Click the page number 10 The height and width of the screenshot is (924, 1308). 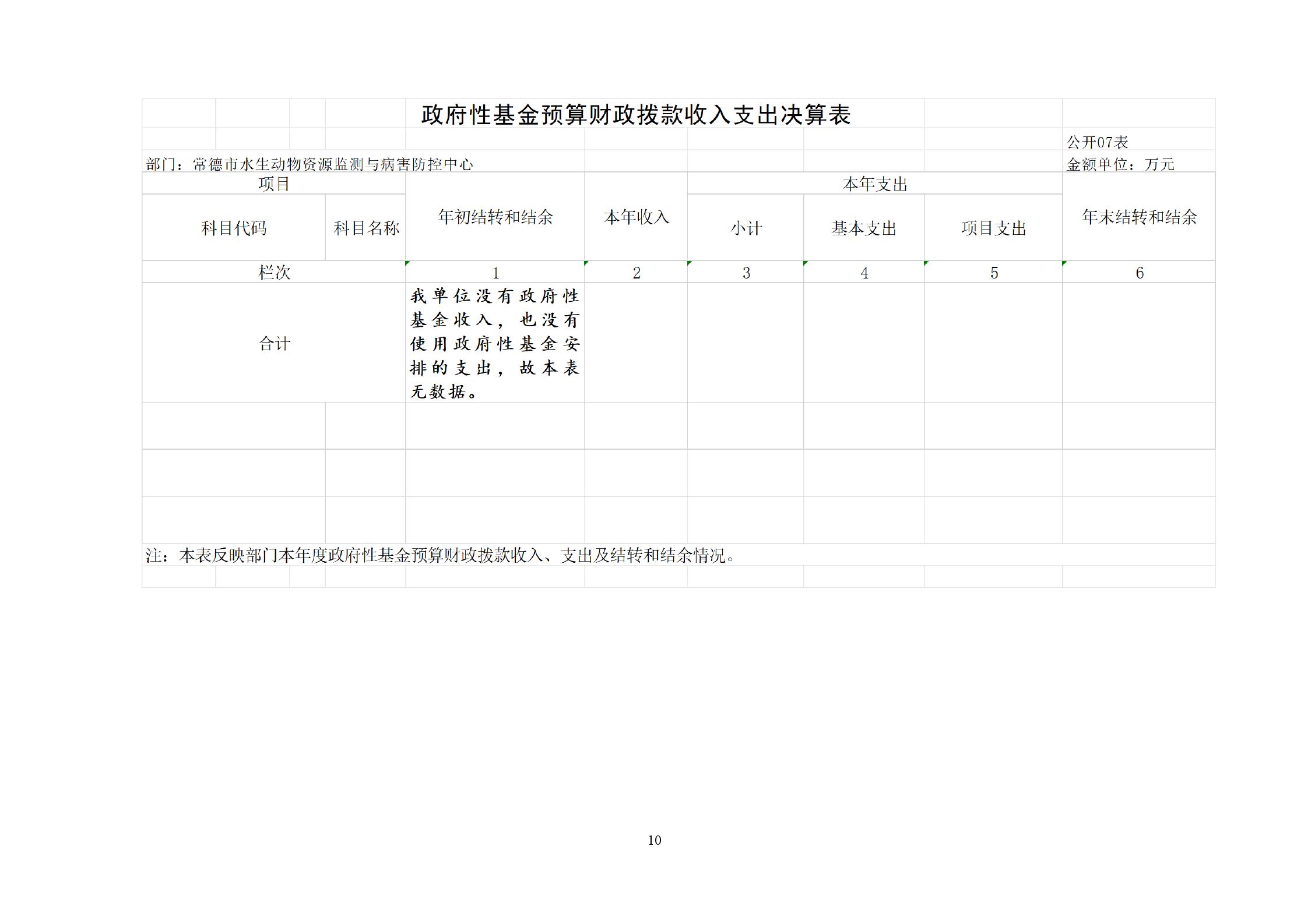pyautogui.click(x=654, y=840)
